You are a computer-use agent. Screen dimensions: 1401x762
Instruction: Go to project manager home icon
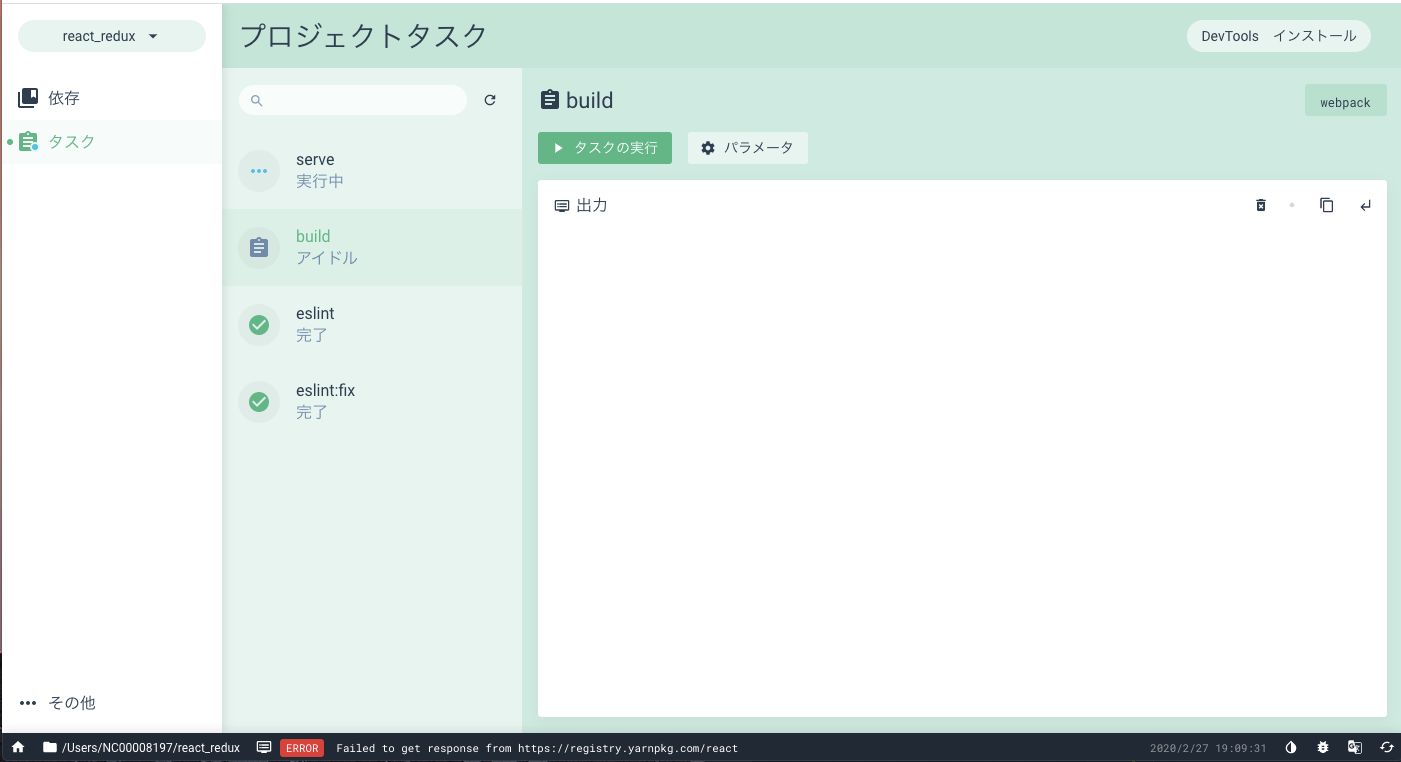pyautogui.click(x=18, y=747)
